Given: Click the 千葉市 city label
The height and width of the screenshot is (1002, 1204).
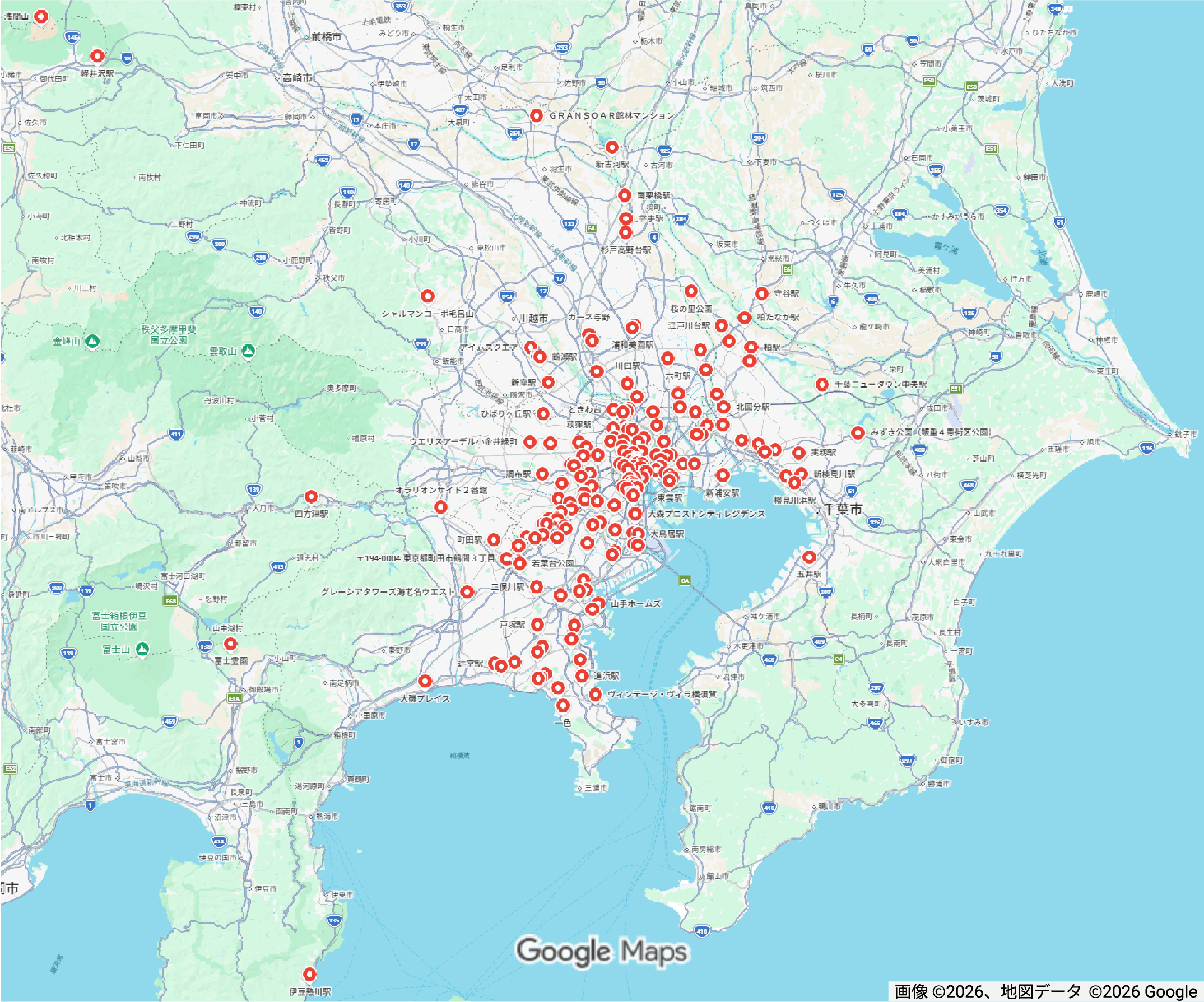Looking at the screenshot, I should 843,509.
